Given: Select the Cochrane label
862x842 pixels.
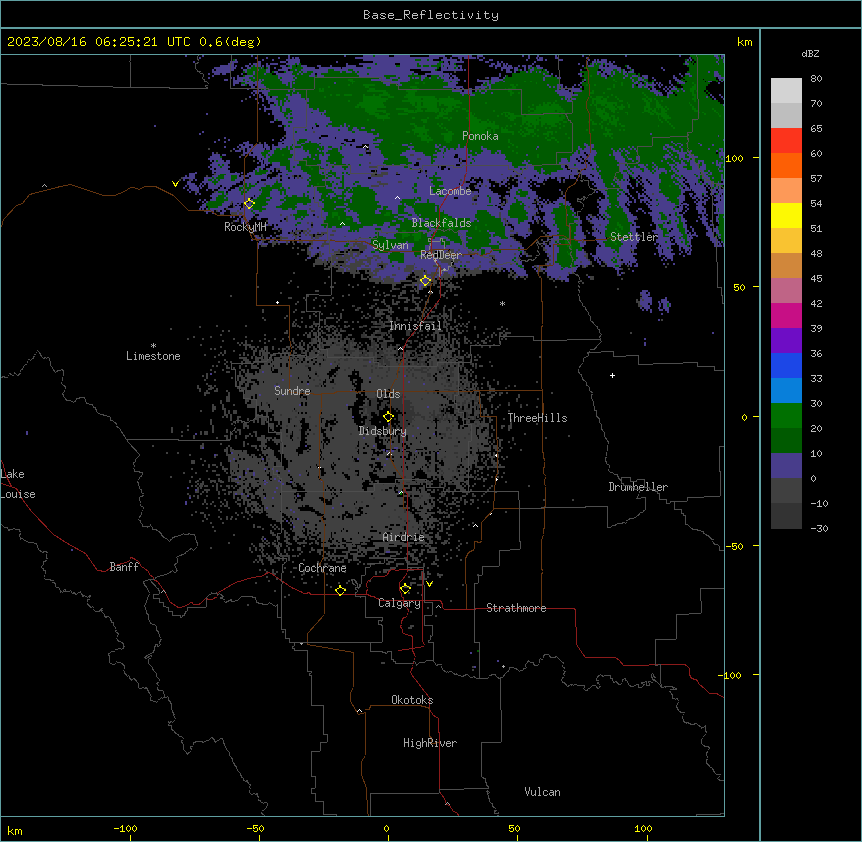Looking at the screenshot, I should coord(322,568).
